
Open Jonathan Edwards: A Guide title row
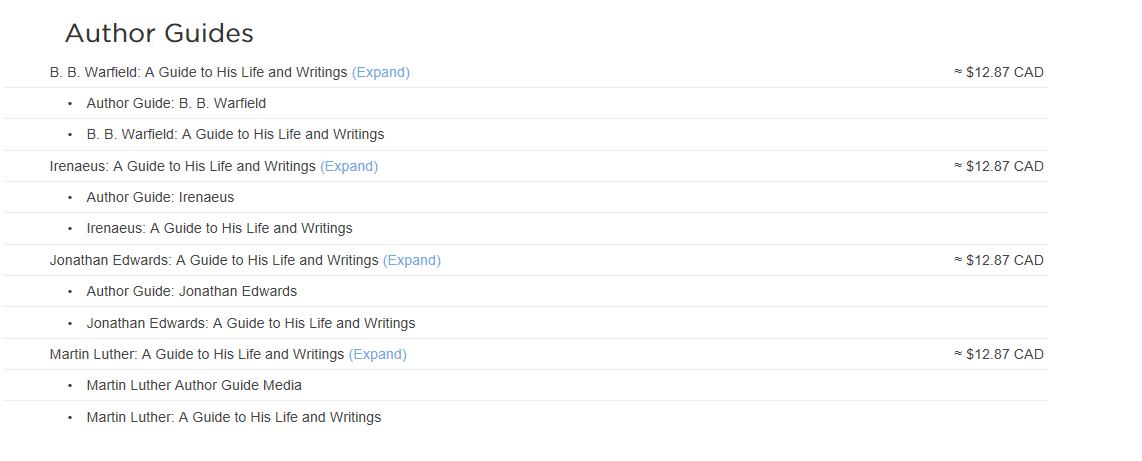(214, 260)
